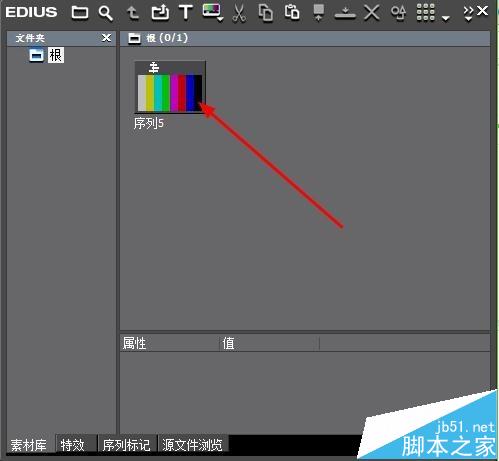This screenshot has width=499, height=461.
Task: Click the add clip icon
Action: [160, 13]
